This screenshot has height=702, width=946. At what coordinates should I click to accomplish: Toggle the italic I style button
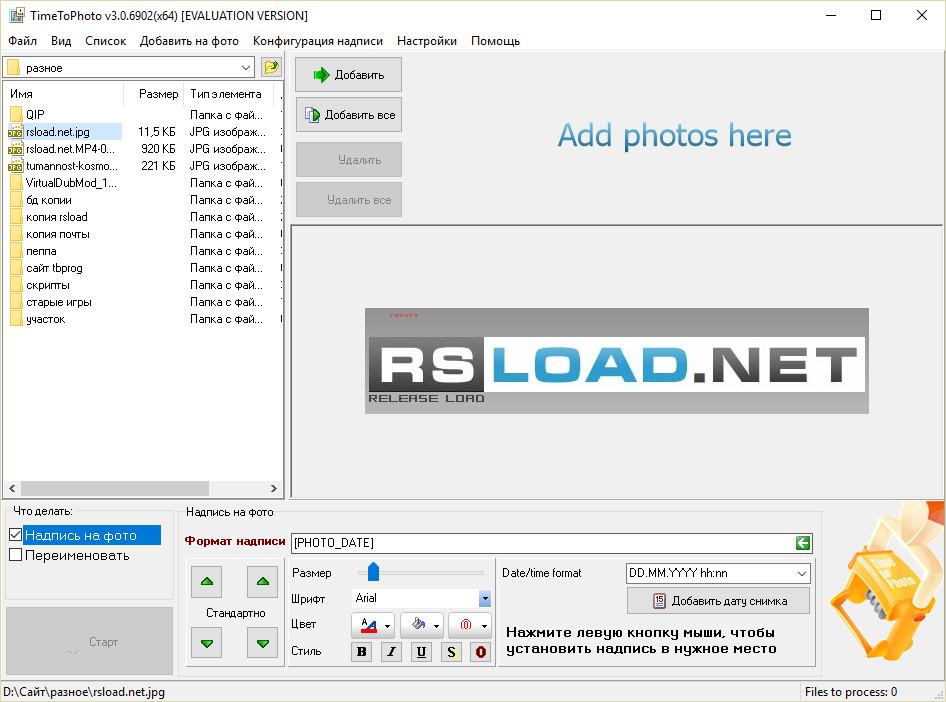tap(392, 652)
